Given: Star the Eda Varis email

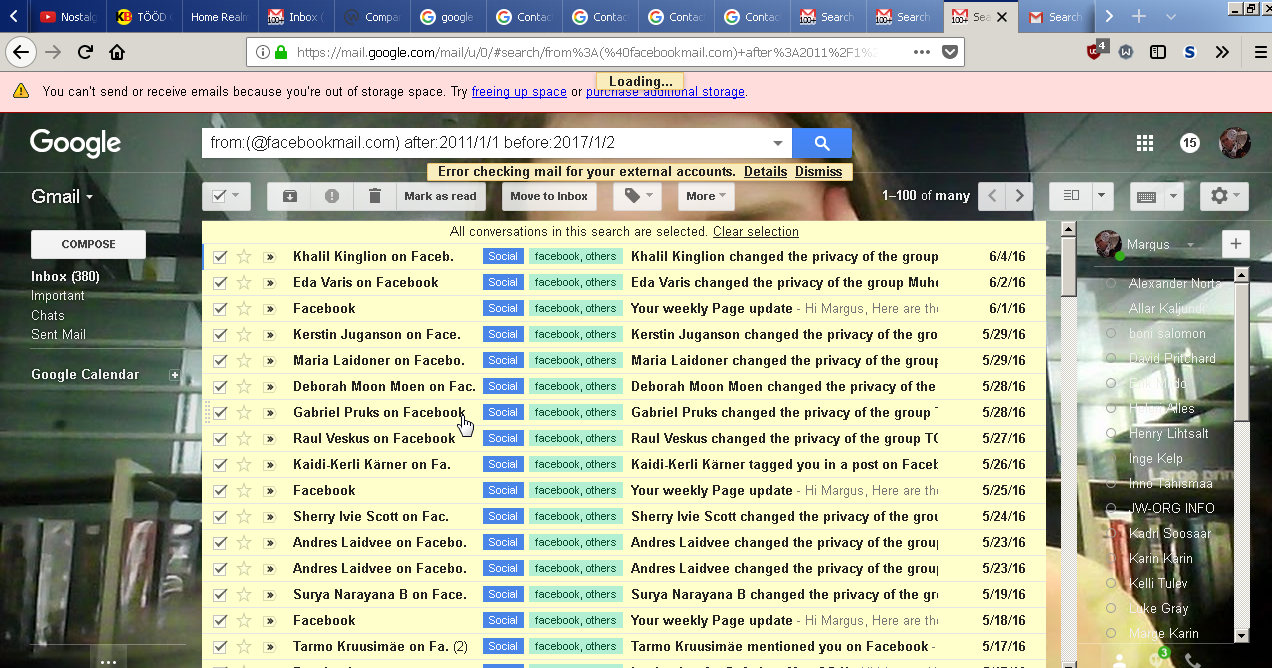Looking at the screenshot, I should pos(243,282).
